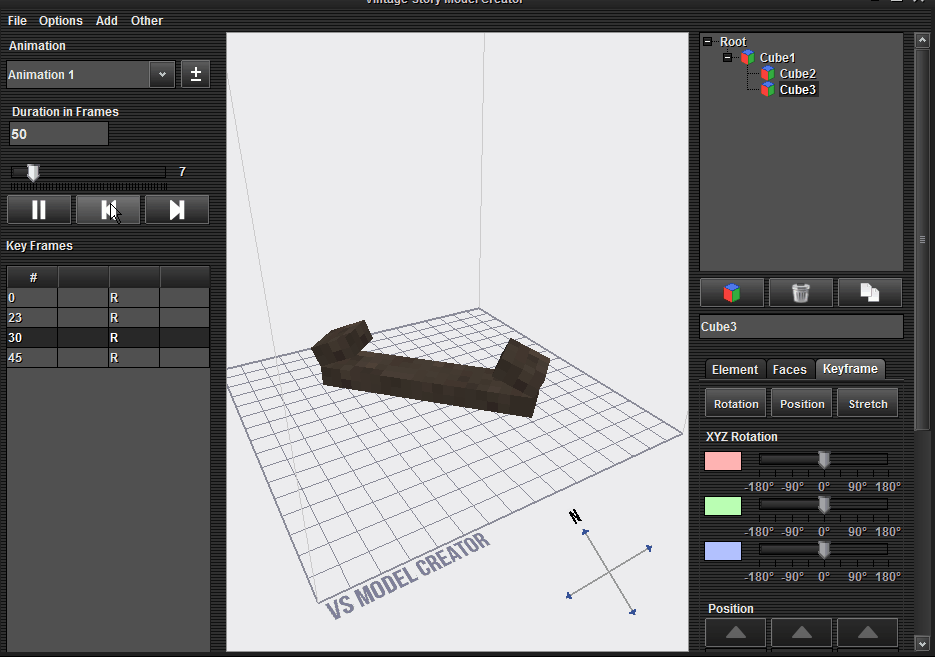Image resolution: width=935 pixels, height=657 pixels.
Task: Collapse the Cube1 tree node
Action: click(x=728, y=58)
